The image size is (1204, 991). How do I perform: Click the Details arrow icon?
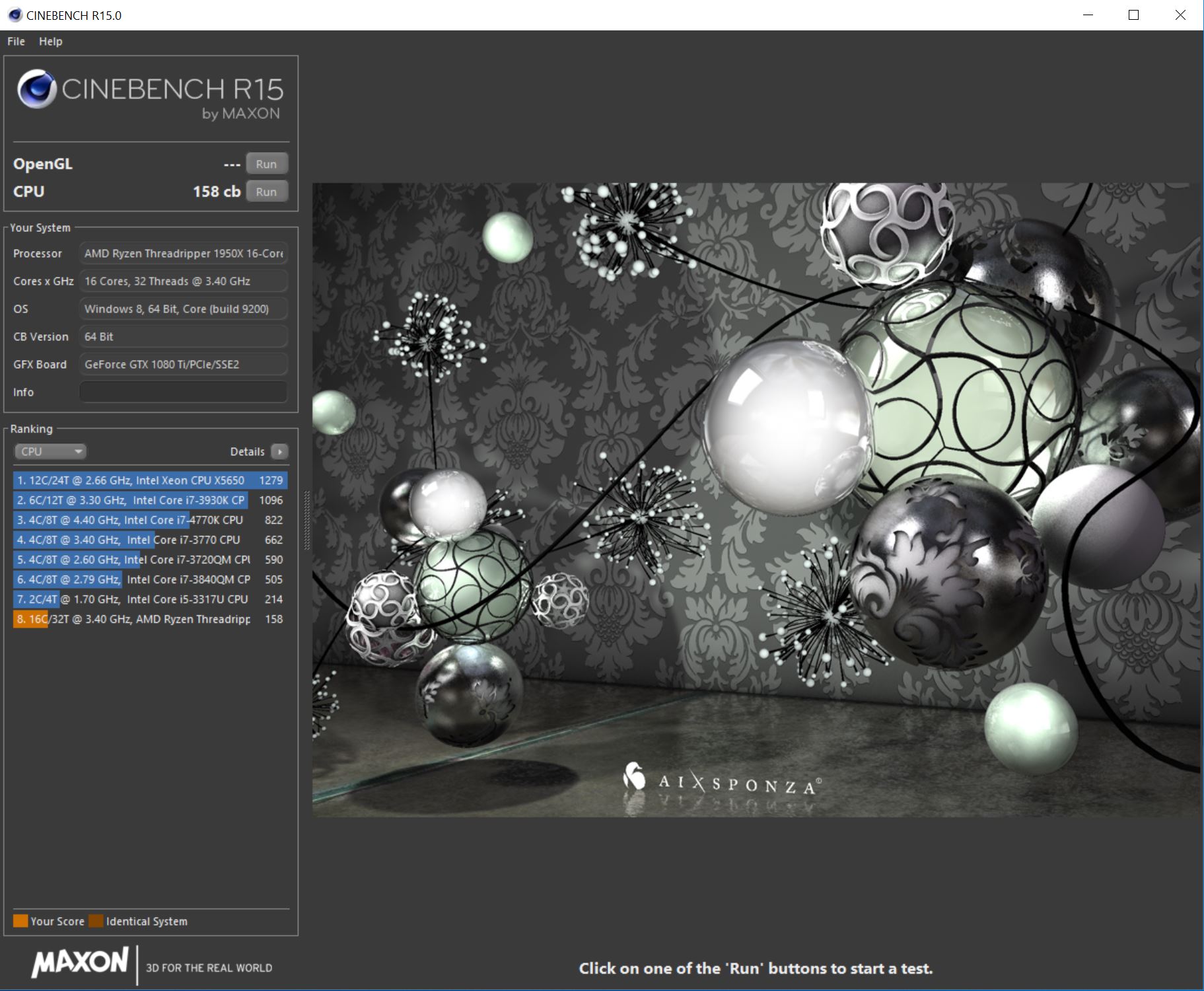point(280,452)
